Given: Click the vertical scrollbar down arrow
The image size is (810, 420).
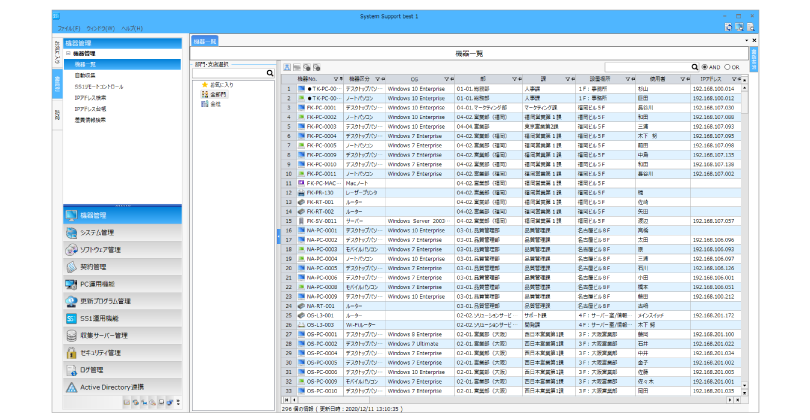Looking at the screenshot, I should click(744, 385).
